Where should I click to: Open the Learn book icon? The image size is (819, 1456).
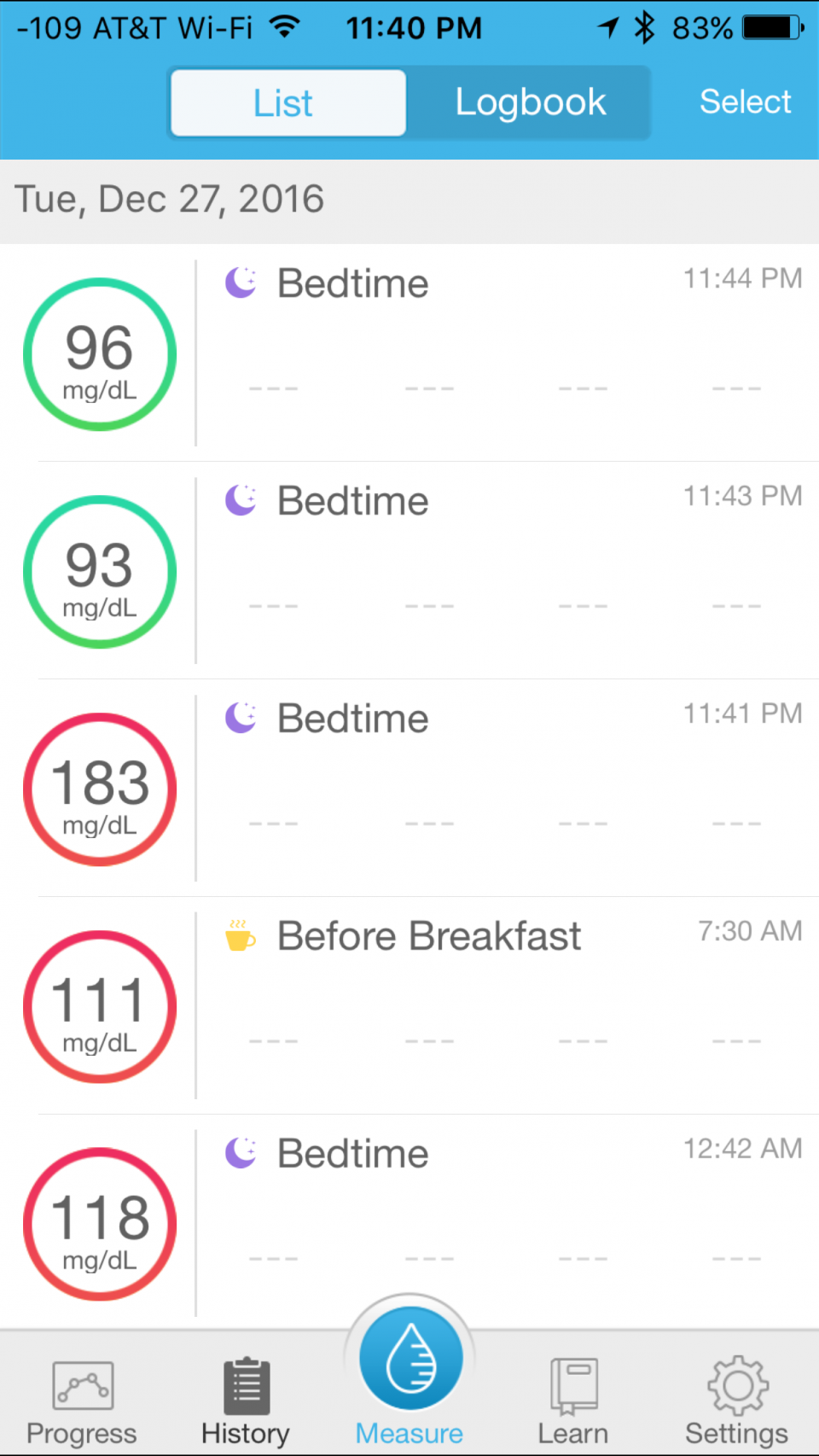click(x=573, y=1386)
